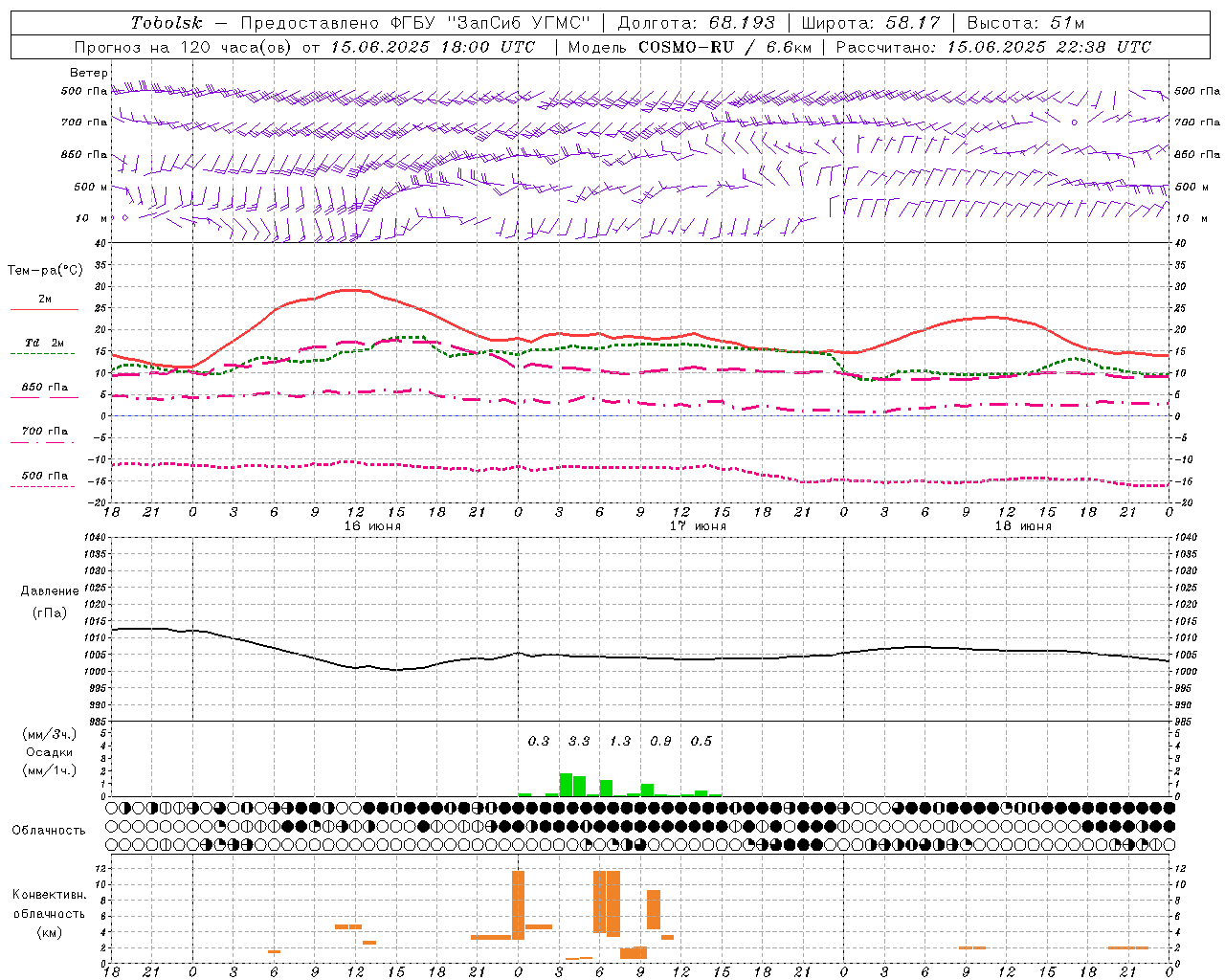Click the 'Тем-ра(°C)' temperature panel label
The height and width of the screenshot is (980, 1225).
pos(45,271)
